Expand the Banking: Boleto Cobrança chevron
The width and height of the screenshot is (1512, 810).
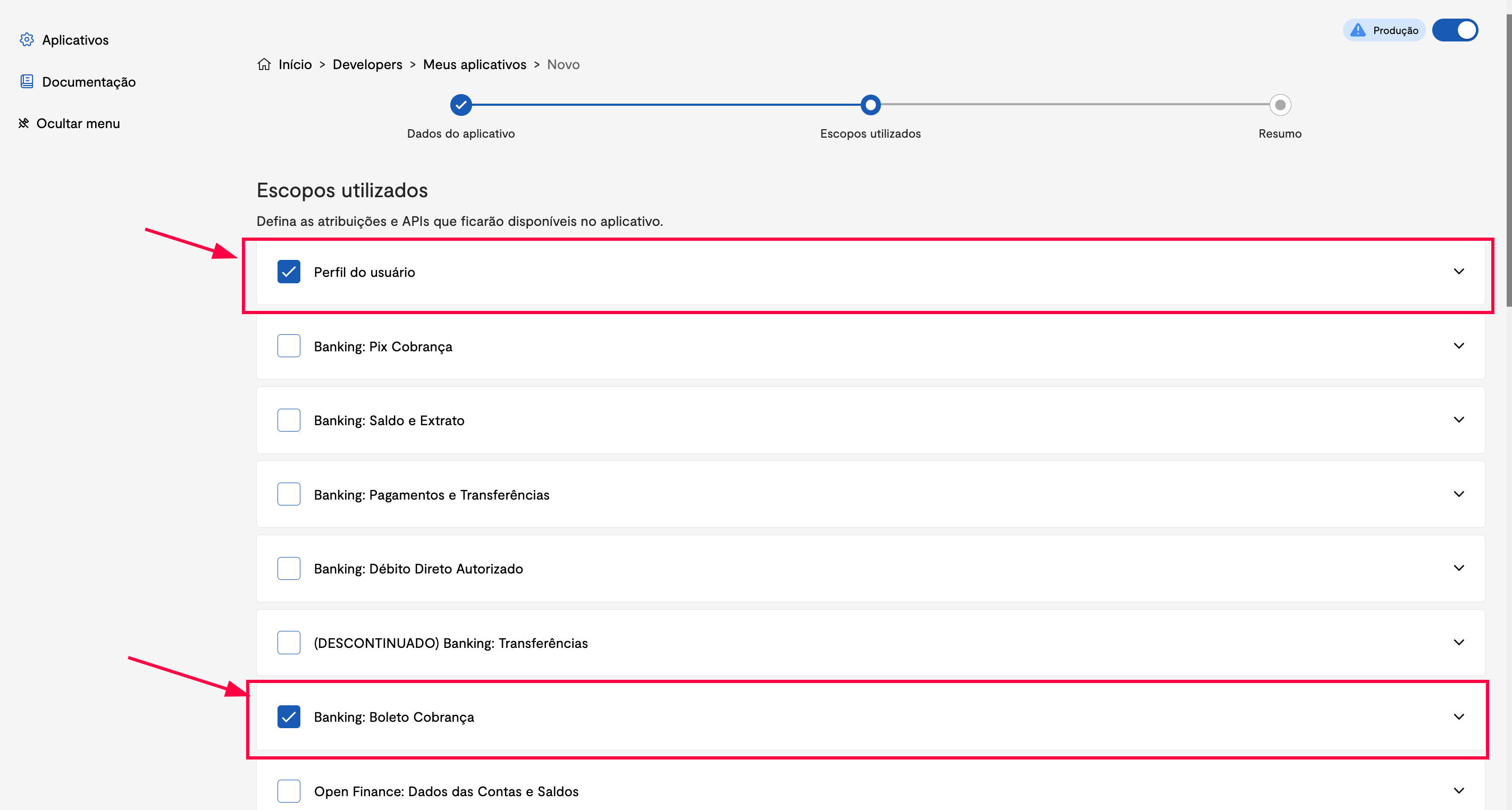point(1459,716)
